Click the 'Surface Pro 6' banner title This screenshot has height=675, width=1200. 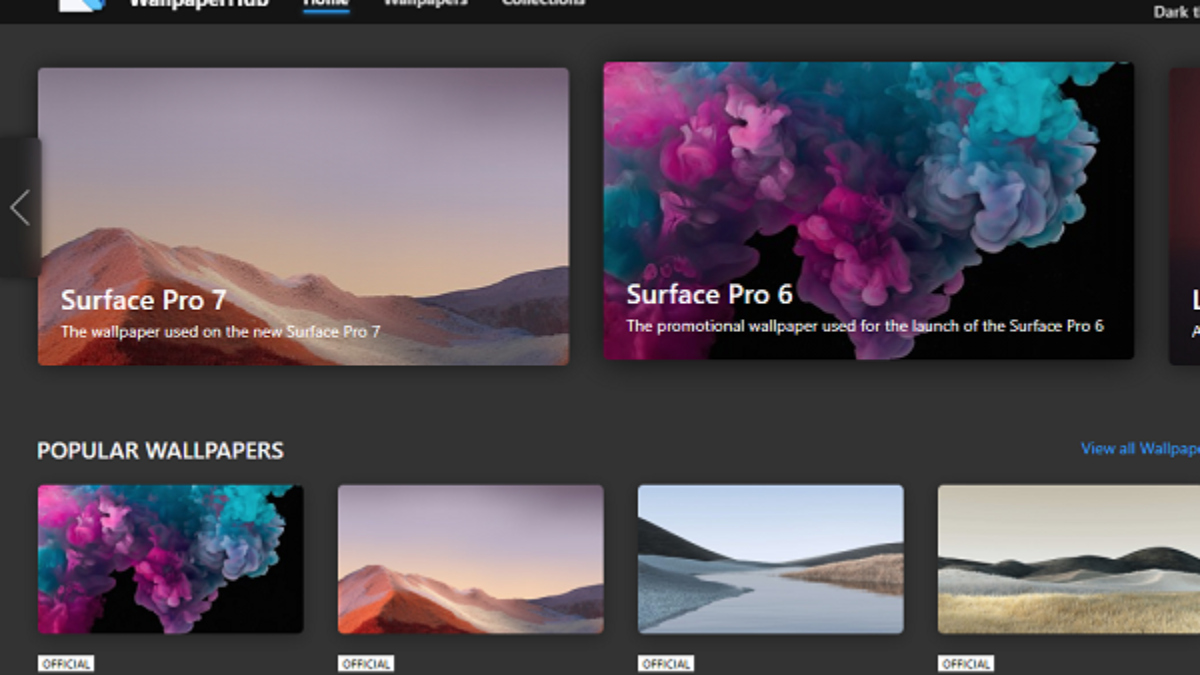pyautogui.click(x=709, y=294)
